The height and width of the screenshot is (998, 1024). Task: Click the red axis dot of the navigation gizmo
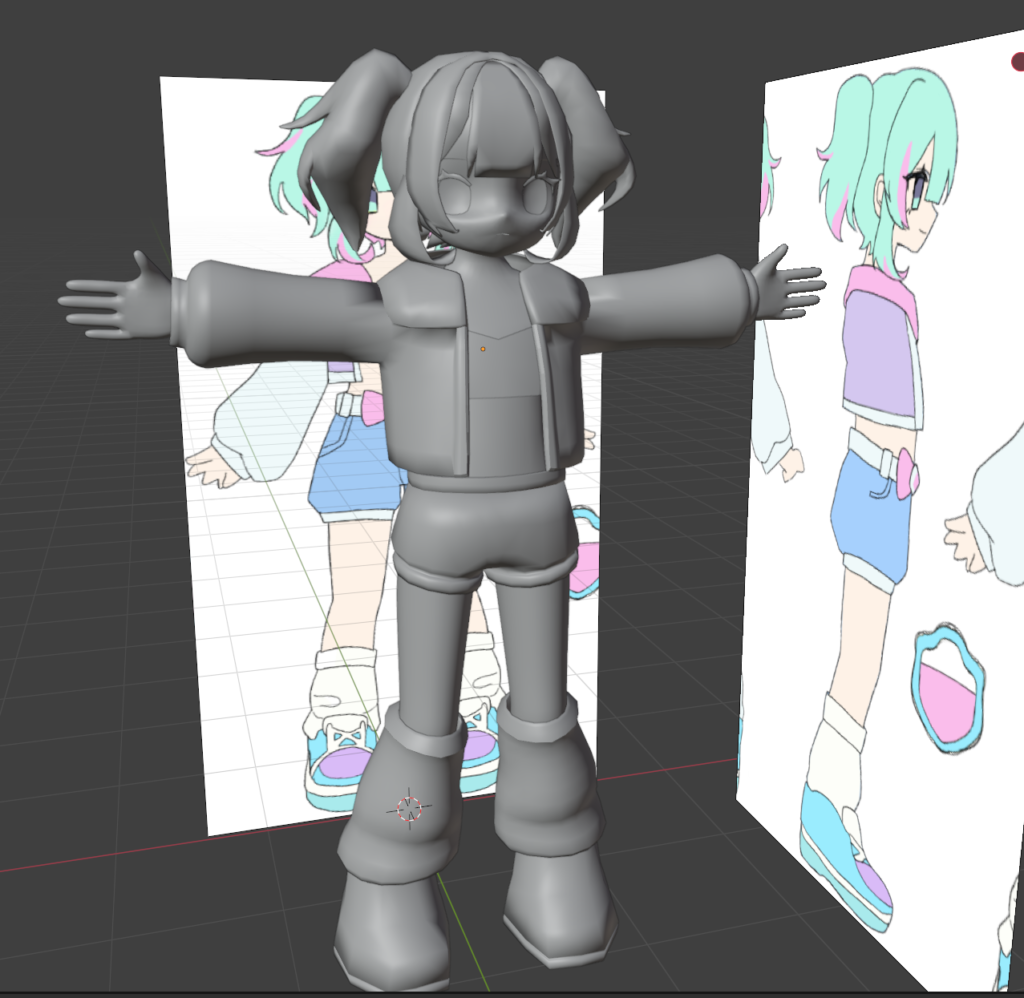click(1017, 63)
